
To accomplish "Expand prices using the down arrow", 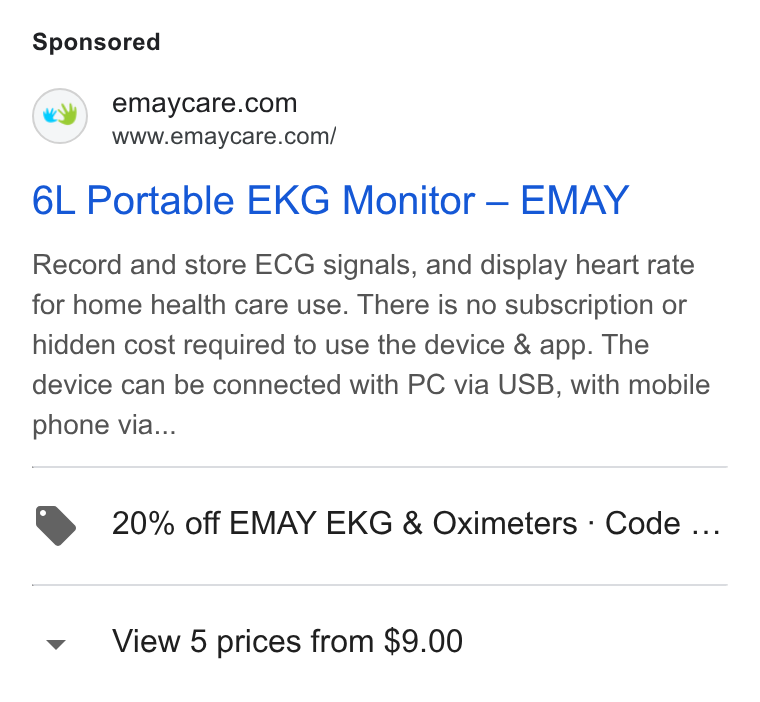I will [56, 644].
